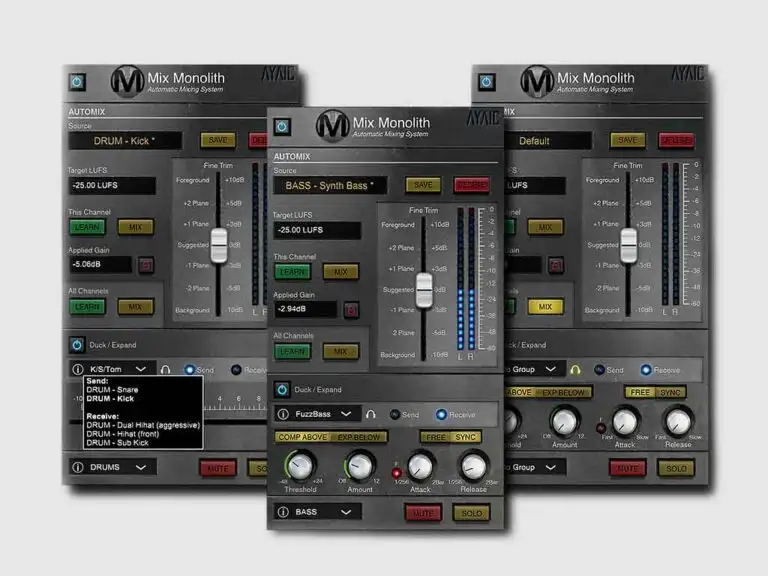
Task: Click the headphones icon next to FuzzBass
Action: pyautogui.click(x=371, y=414)
